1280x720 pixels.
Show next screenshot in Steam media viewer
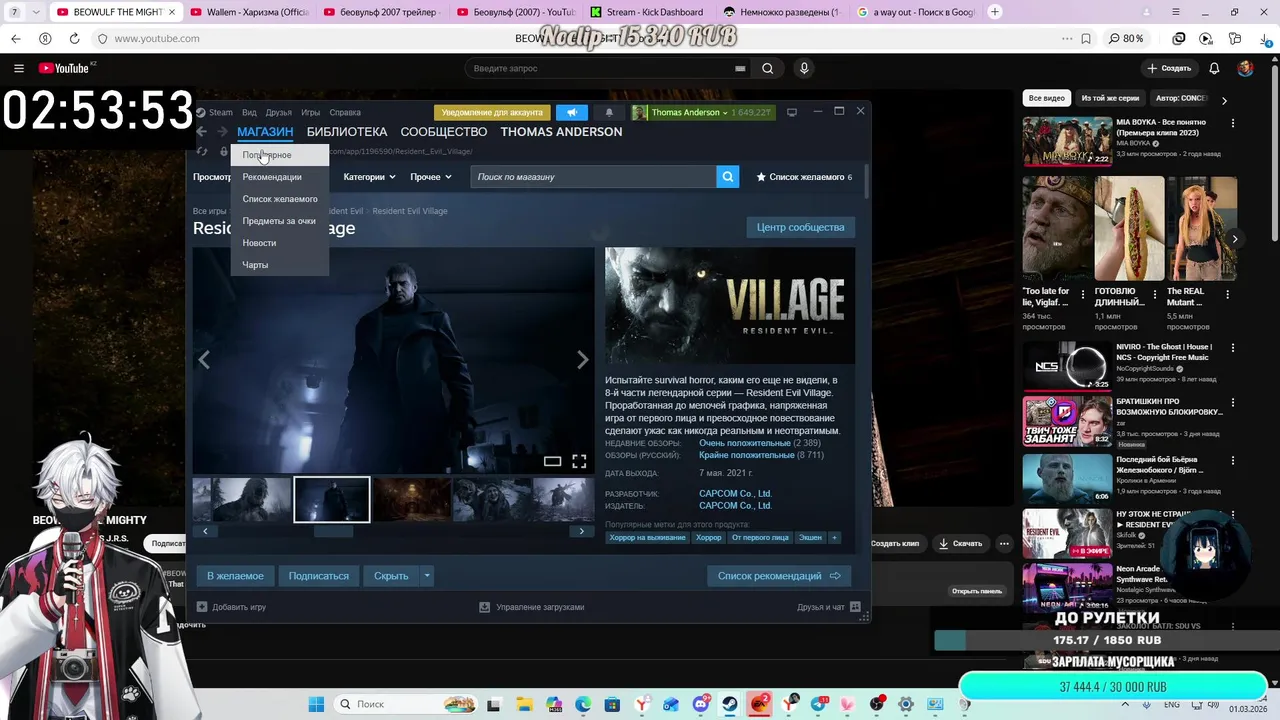click(x=582, y=360)
